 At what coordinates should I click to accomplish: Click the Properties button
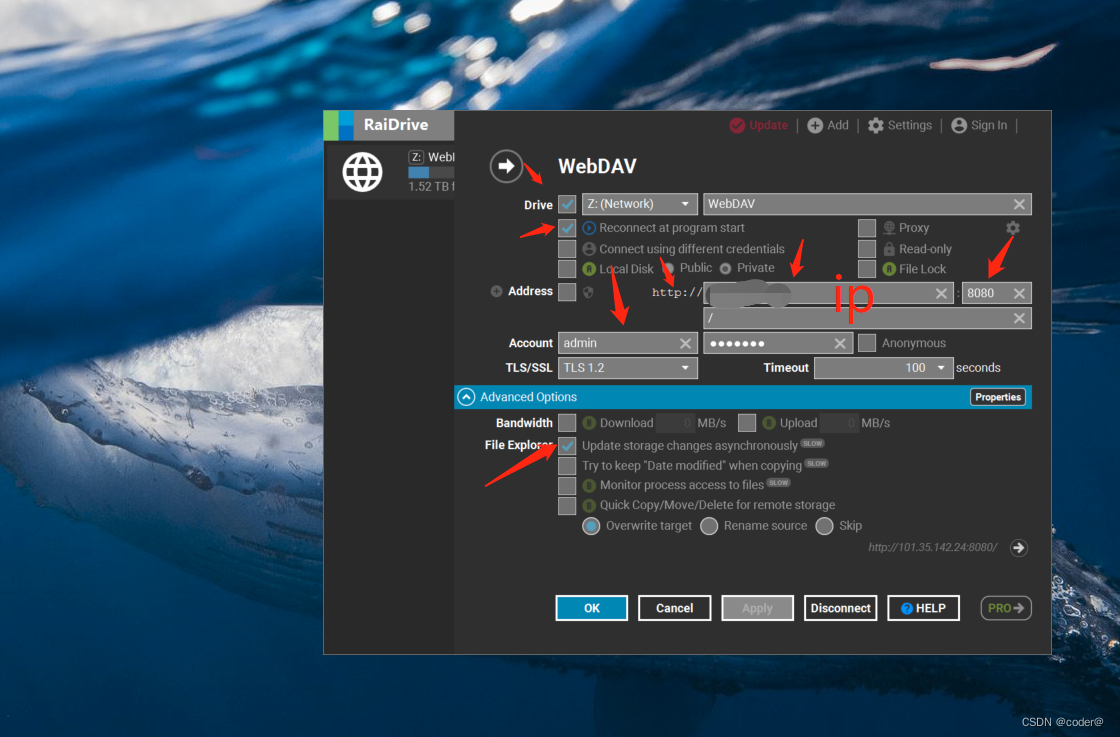(x=998, y=397)
